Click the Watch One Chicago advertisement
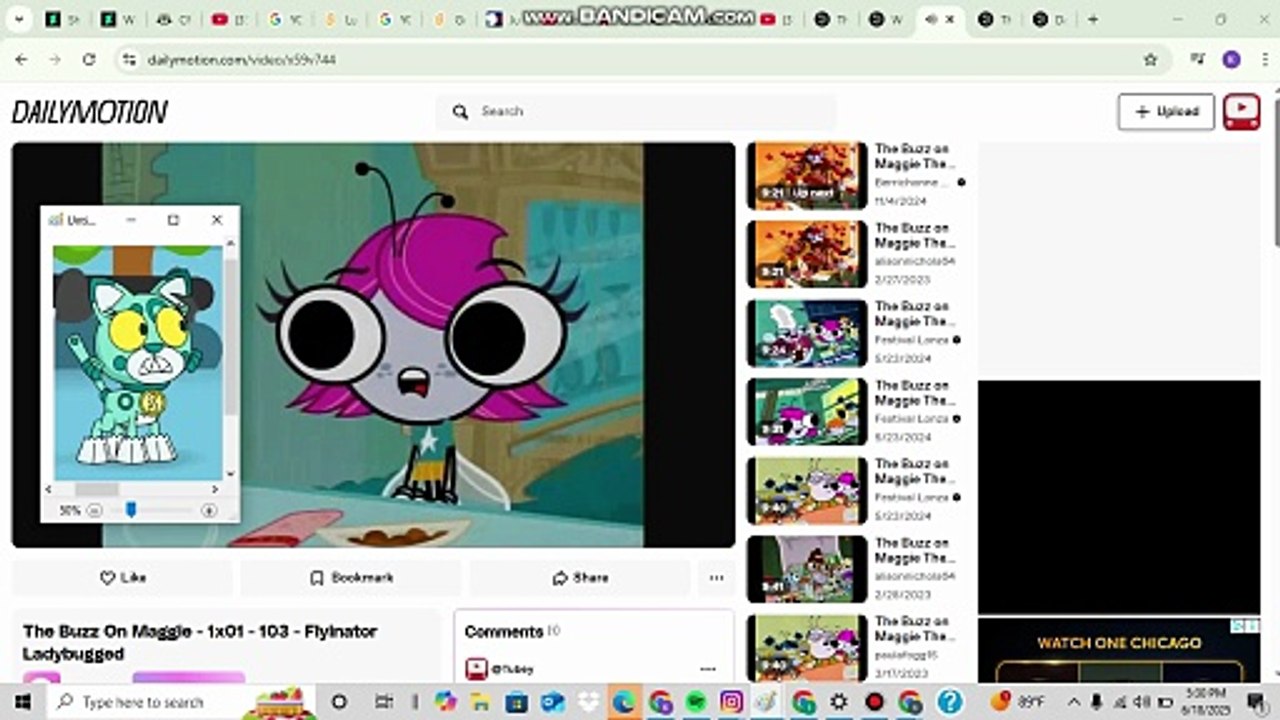This screenshot has height=720, width=1280. click(1119, 651)
